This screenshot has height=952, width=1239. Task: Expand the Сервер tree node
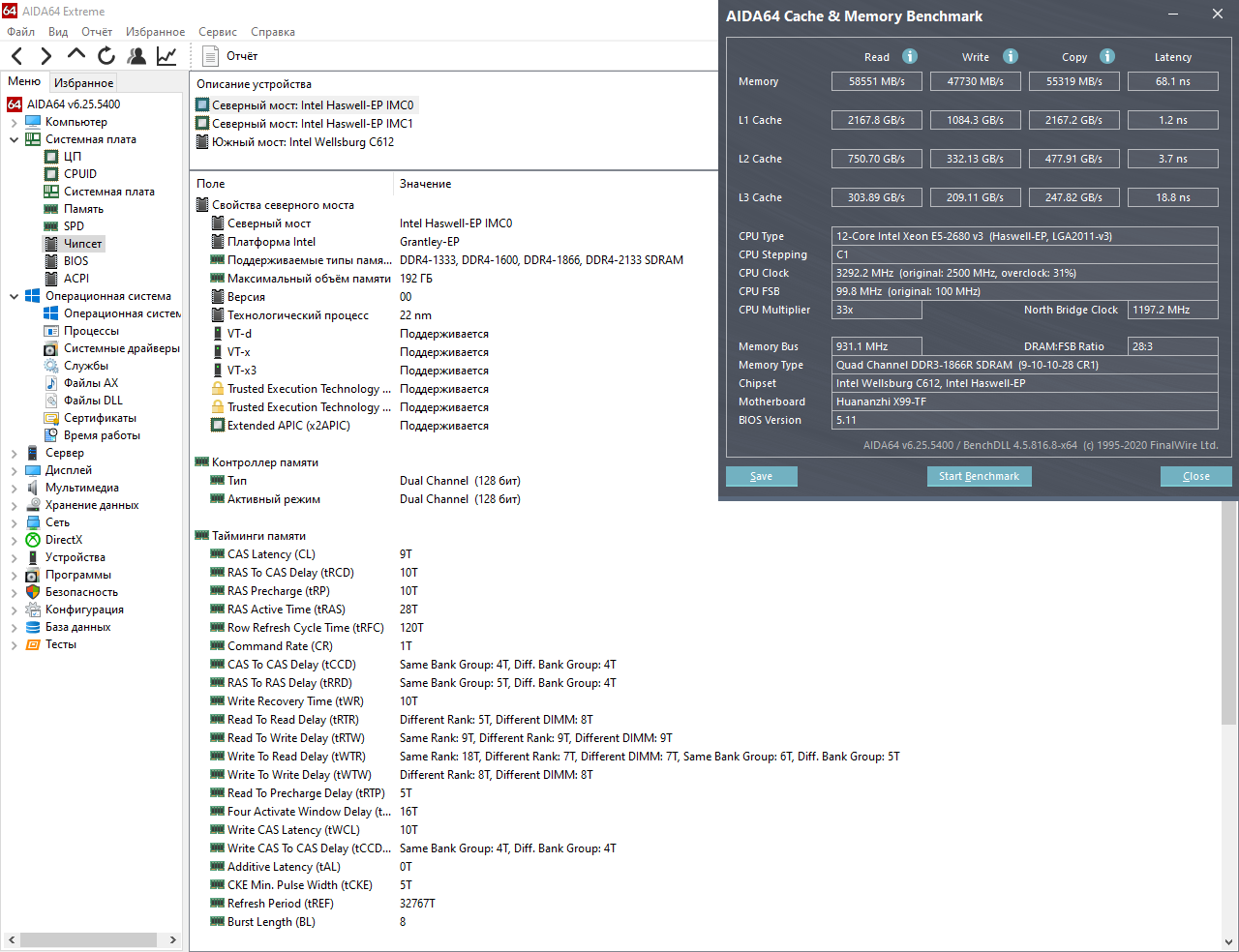(x=14, y=453)
